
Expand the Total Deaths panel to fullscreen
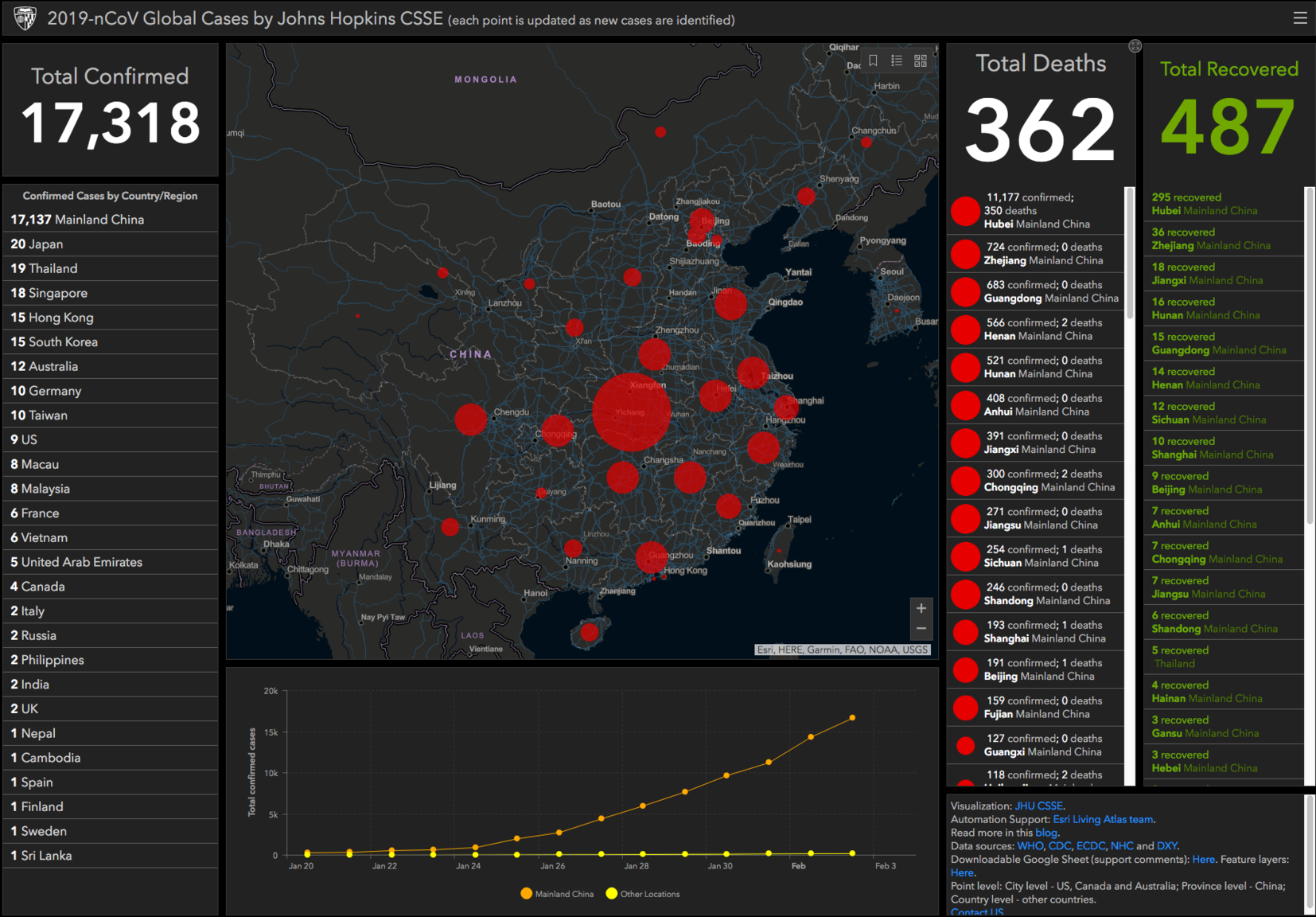tap(1135, 46)
